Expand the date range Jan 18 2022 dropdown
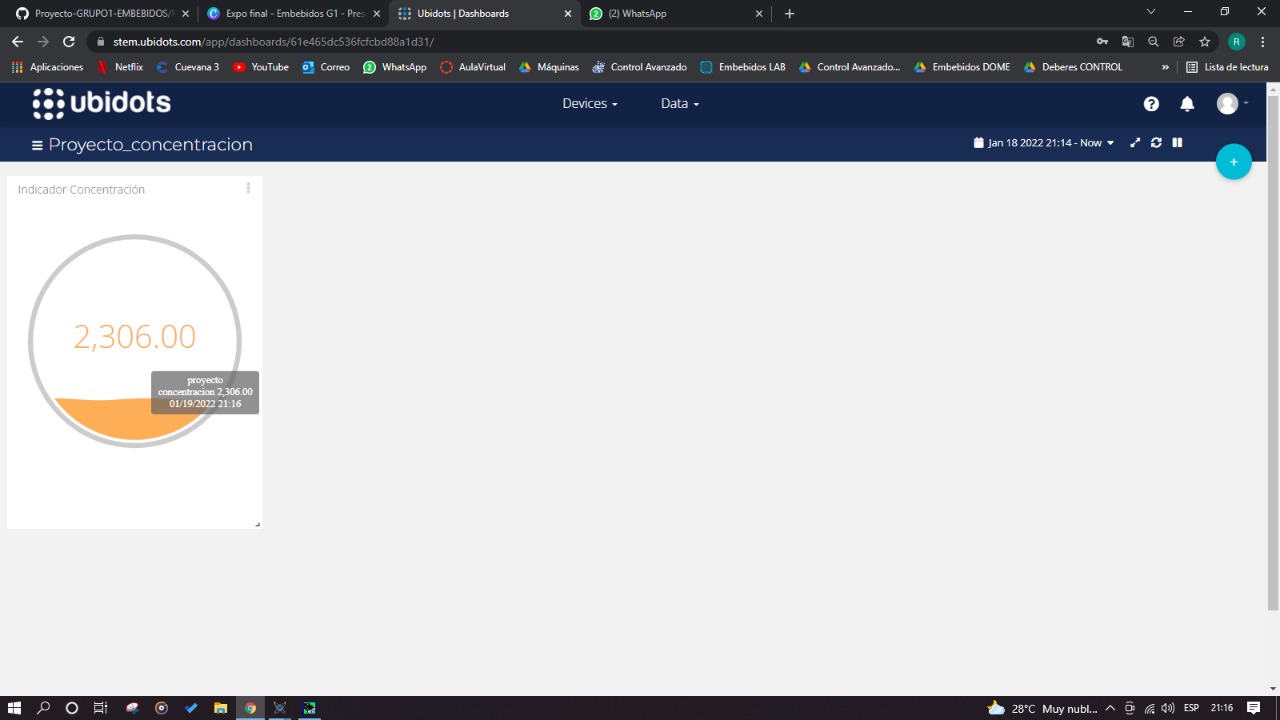The height and width of the screenshot is (720, 1280). click(1110, 142)
